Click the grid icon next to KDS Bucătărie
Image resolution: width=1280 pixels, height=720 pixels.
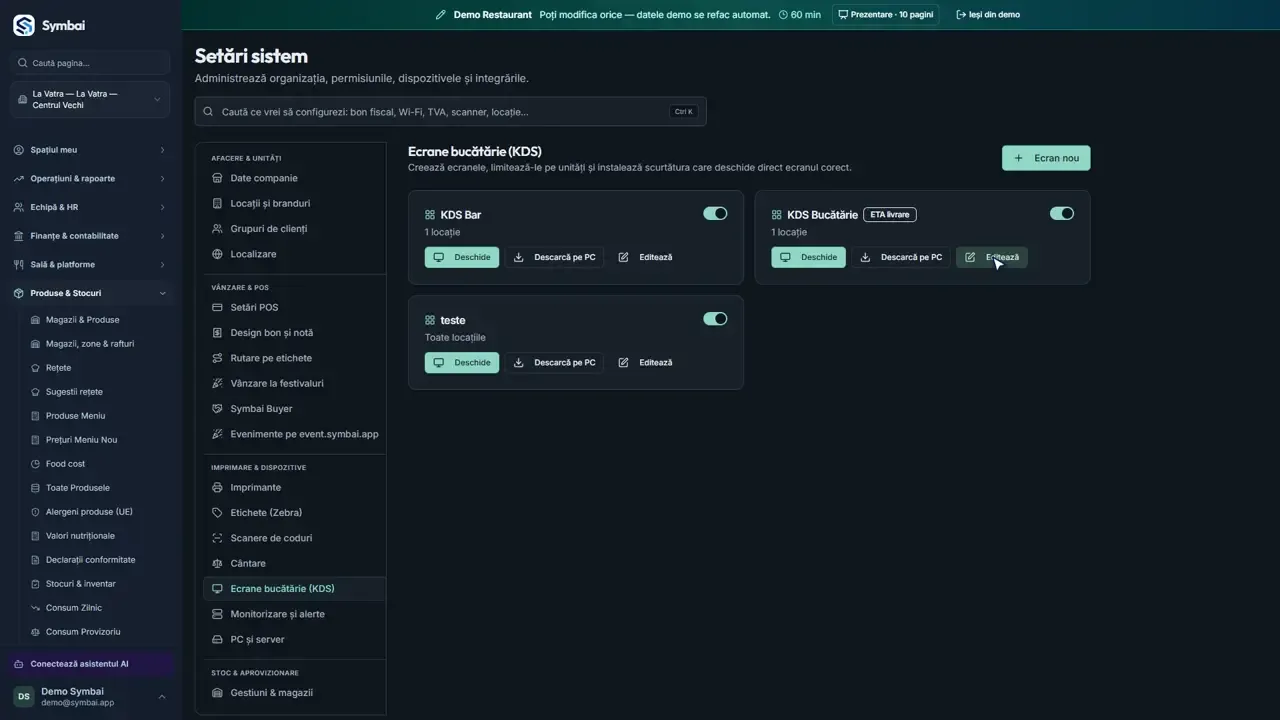coord(776,215)
